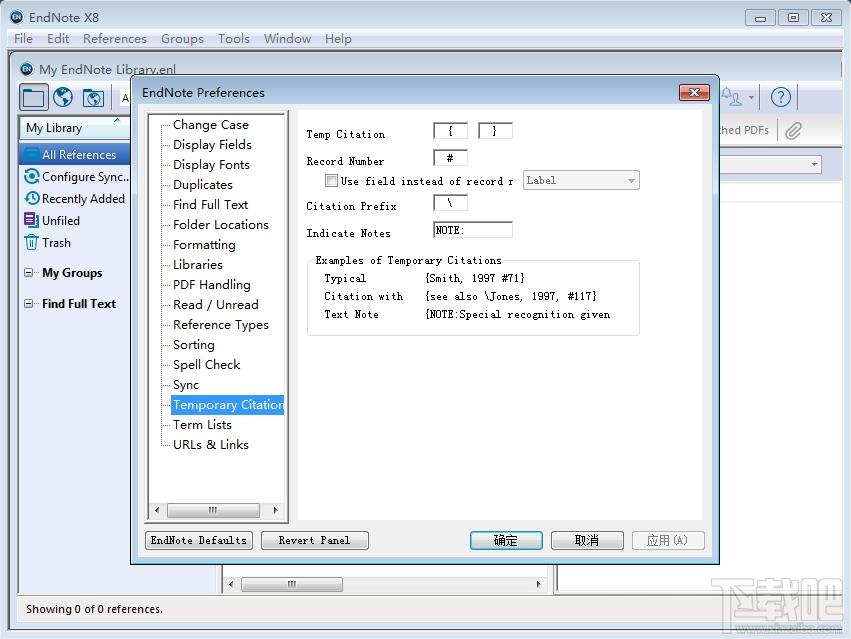Click the 应用(A) apply button
This screenshot has width=851, height=639.
(668, 540)
